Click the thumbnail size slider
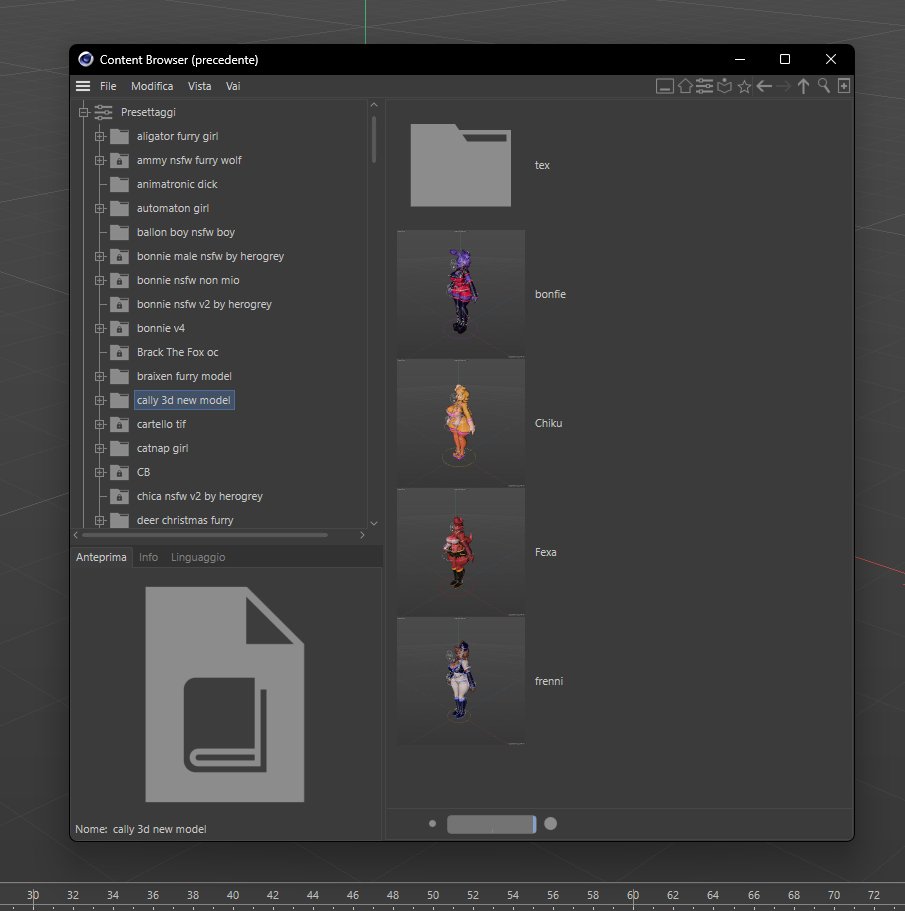Viewport: 905px width, 911px height. click(491, 824)
